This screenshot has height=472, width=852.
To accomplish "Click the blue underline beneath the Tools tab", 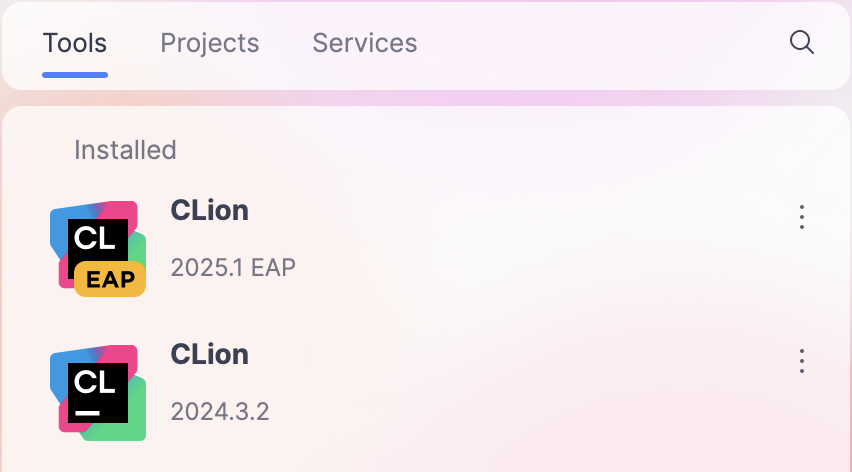I will [x=75, y=74].
